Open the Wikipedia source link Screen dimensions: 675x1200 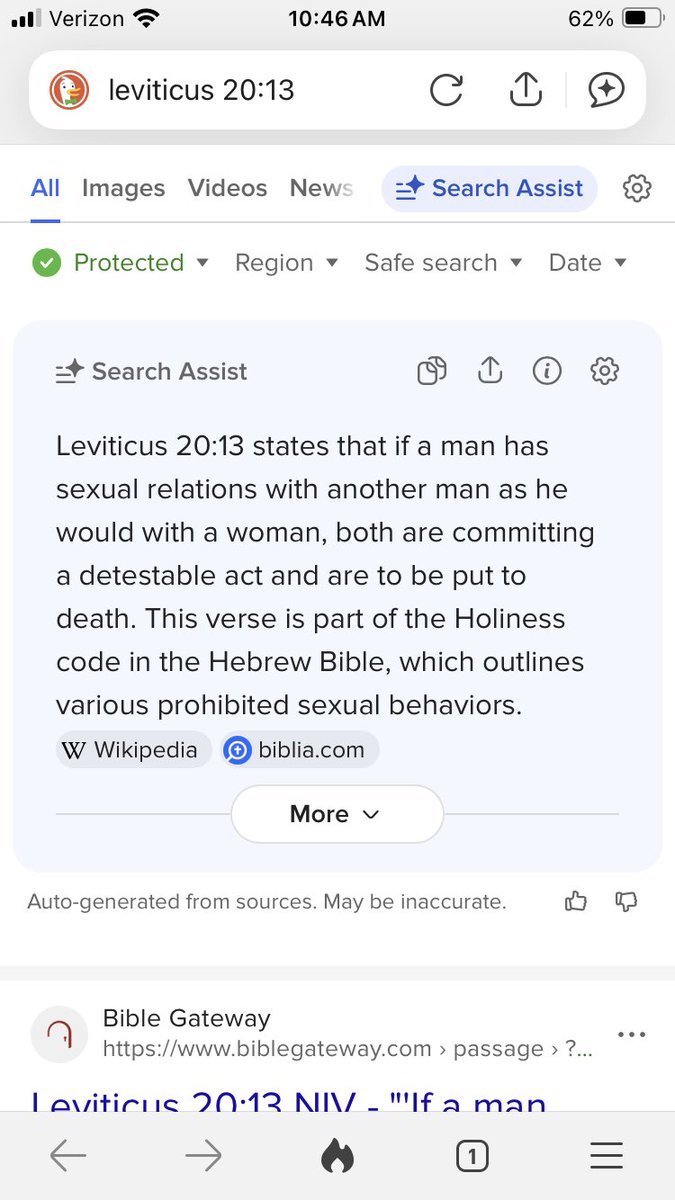134,750
